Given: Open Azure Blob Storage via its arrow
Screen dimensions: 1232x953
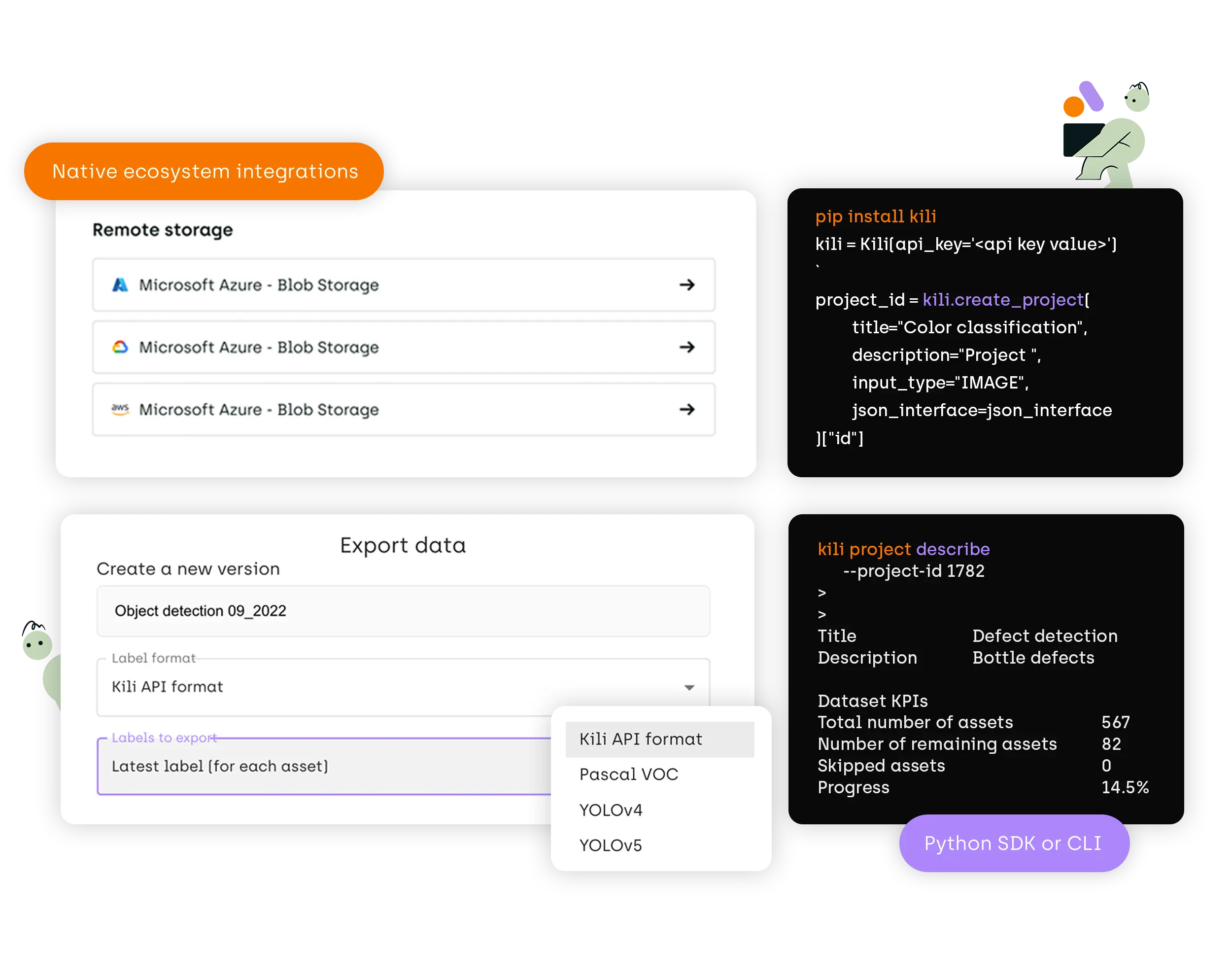Looking at the screenshot, I should [687, 285].
